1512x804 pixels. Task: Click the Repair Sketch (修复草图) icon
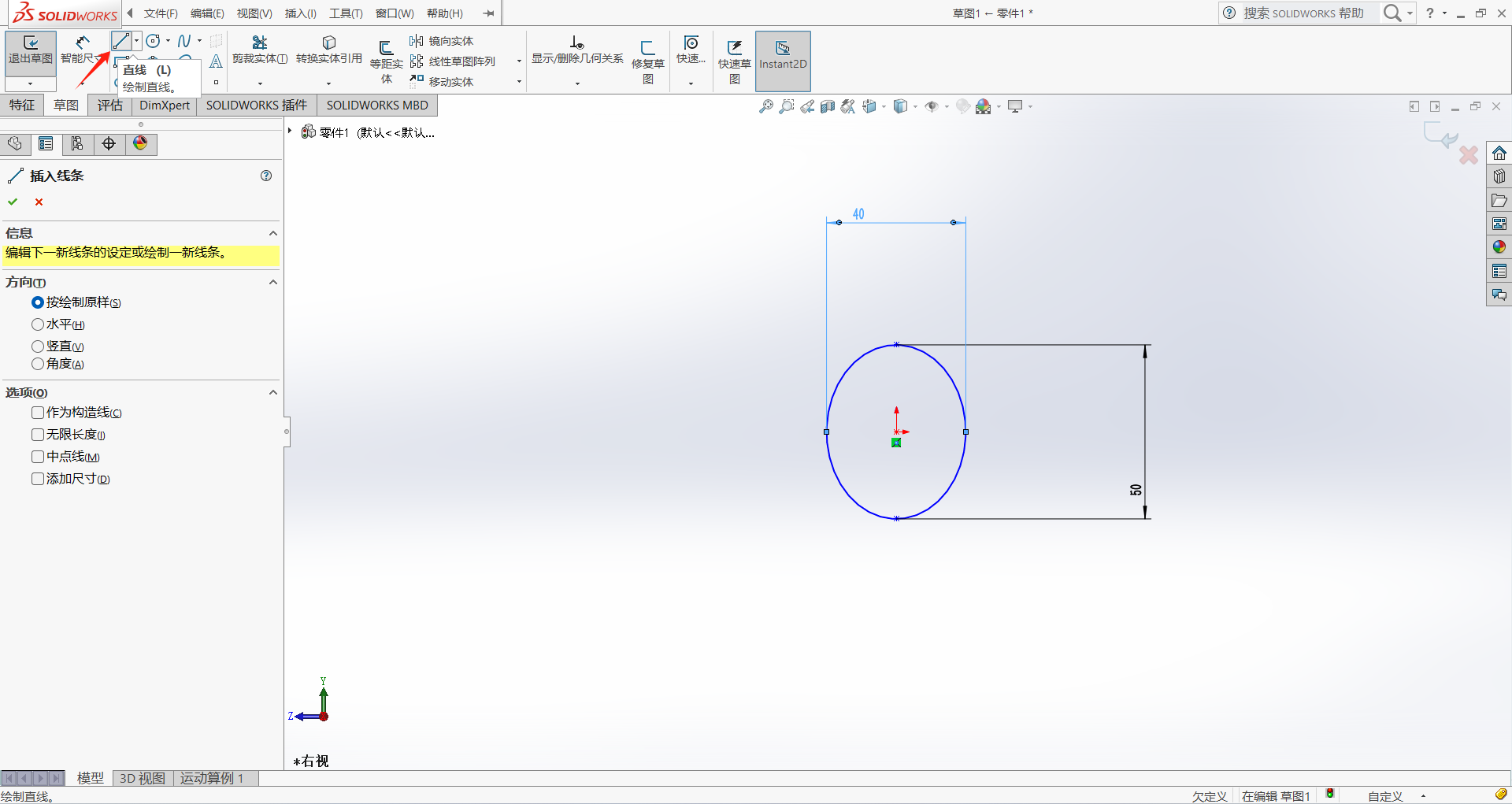click(x=647, y=57)
